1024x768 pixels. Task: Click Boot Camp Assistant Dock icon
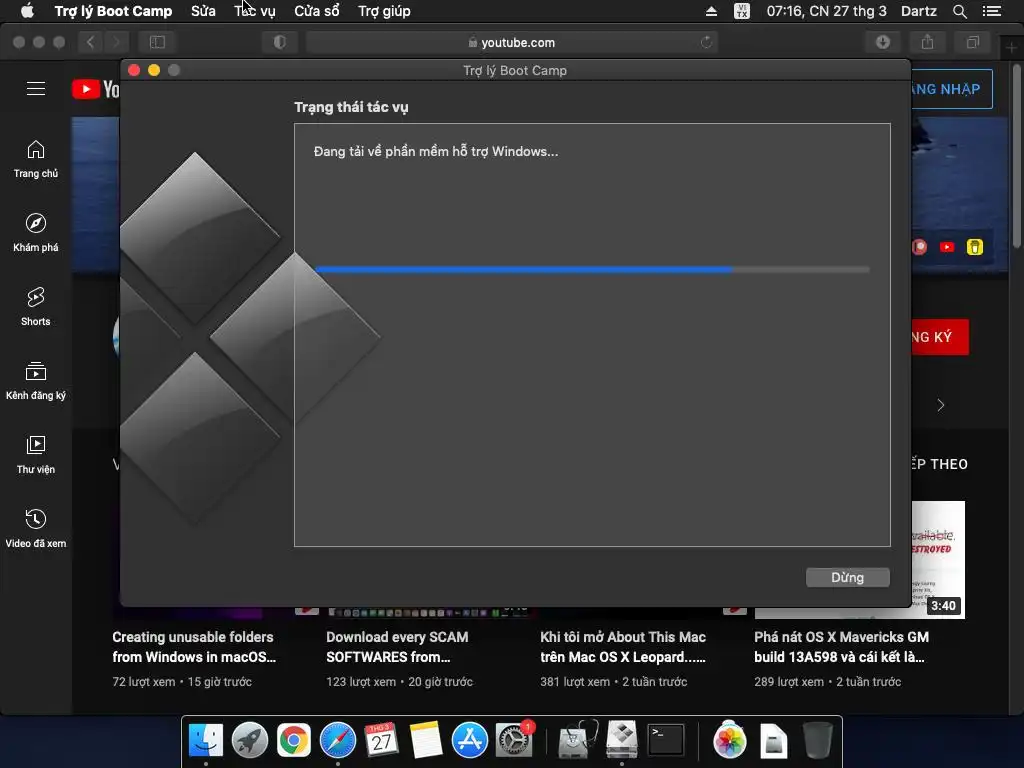(622, 741)
